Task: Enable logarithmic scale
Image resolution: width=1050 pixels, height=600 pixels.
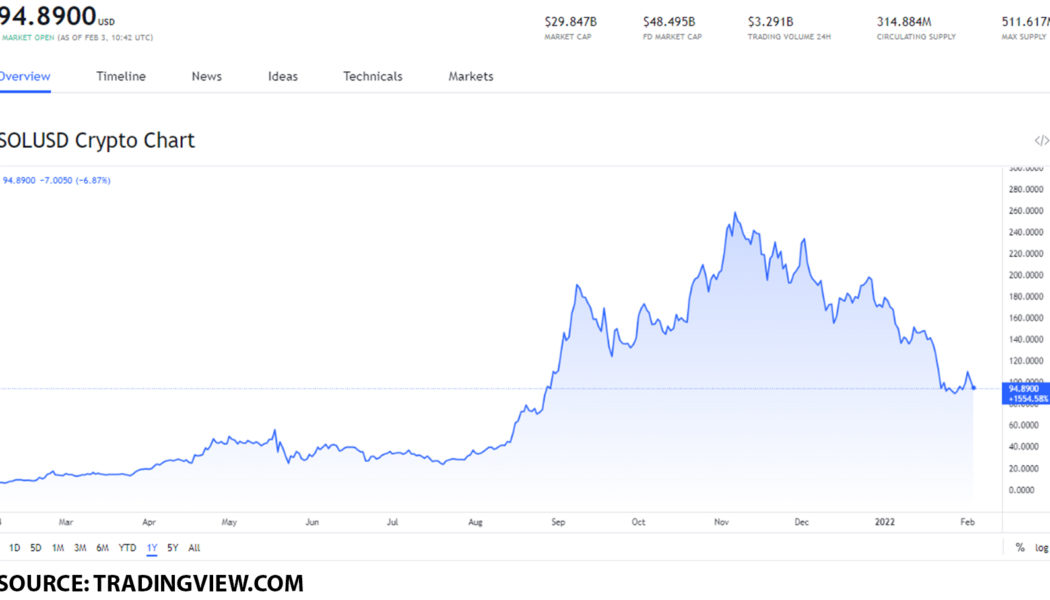Action: point(1042,548)
